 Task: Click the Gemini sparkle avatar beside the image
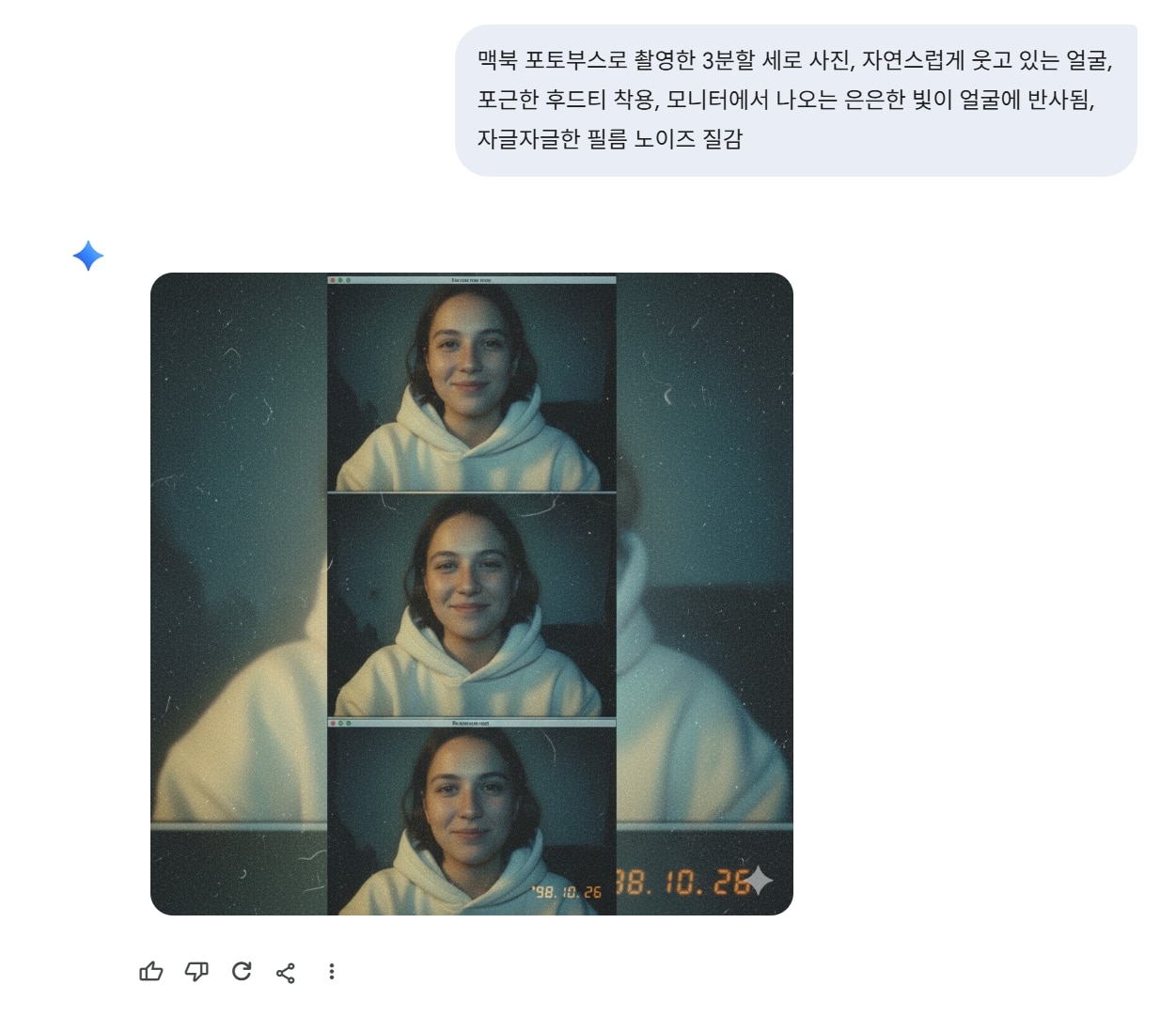pos(89,253)
